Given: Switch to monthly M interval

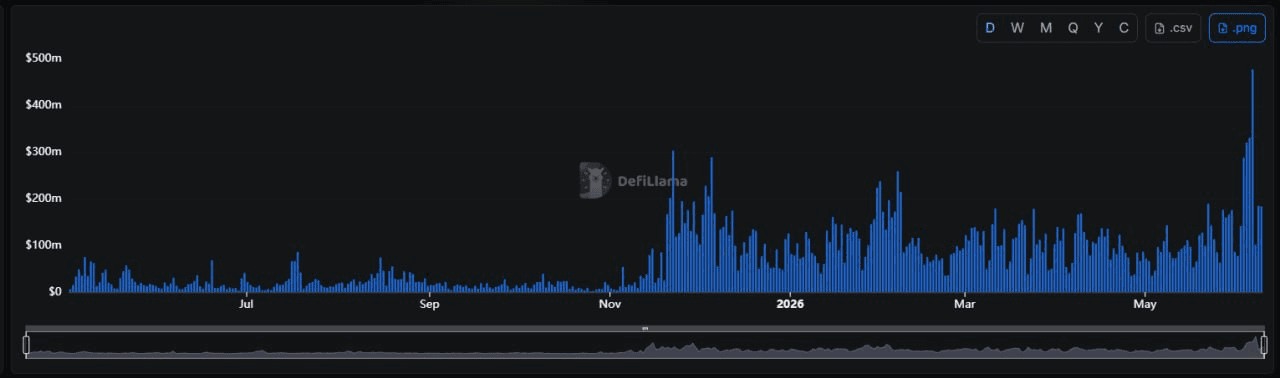Looking at the screenshot, I should (1046, 28).
